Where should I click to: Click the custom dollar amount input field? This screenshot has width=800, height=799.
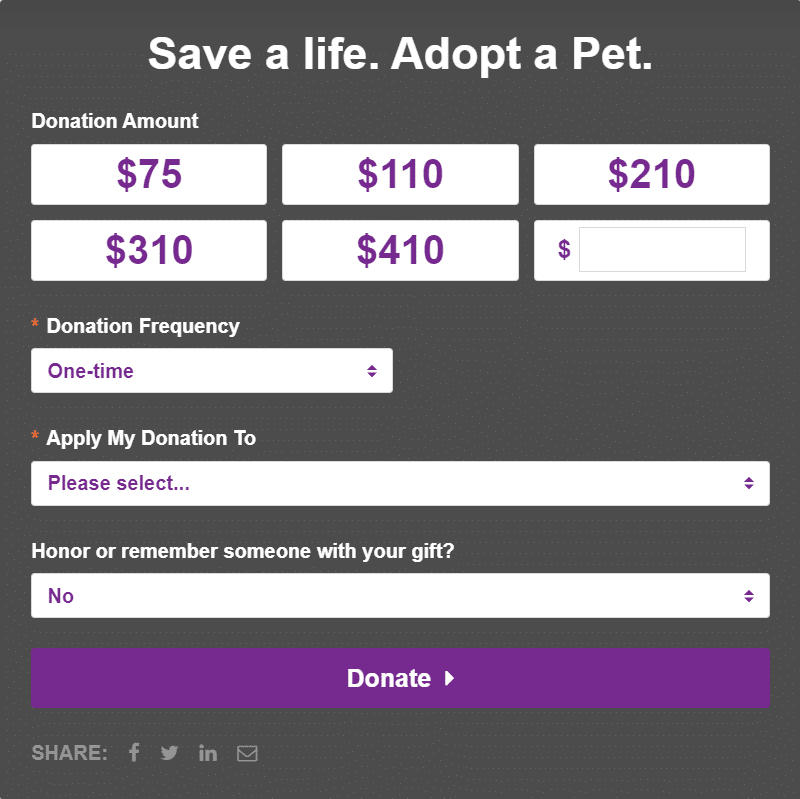pos(662,249)
